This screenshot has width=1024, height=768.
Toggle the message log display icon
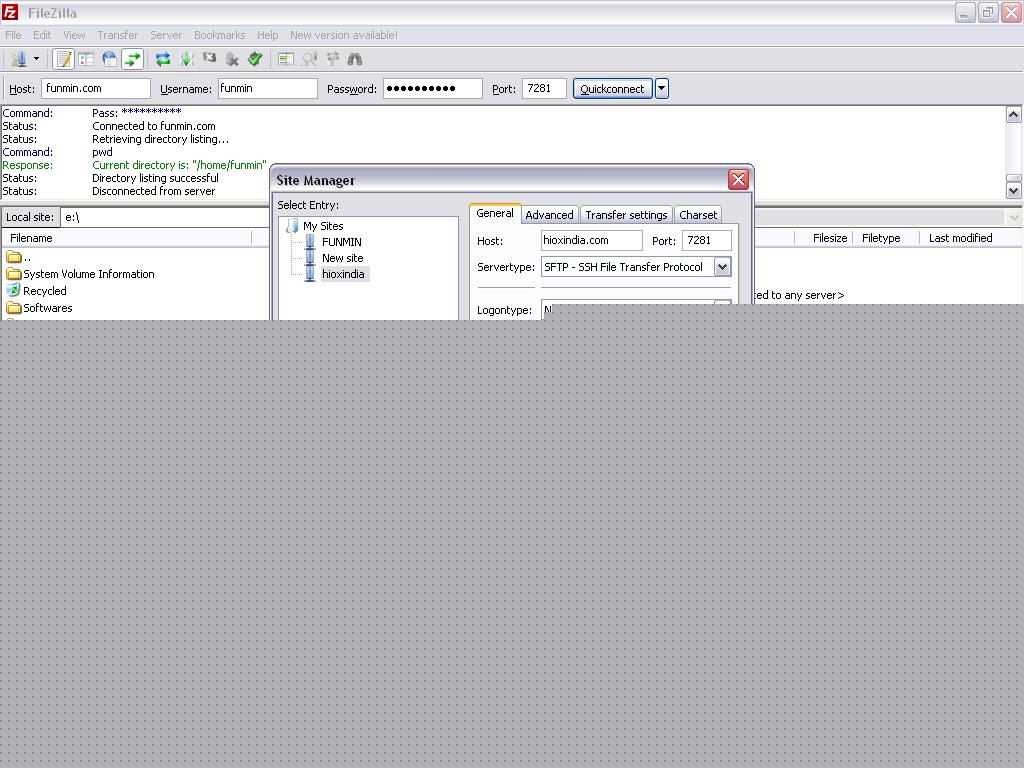(63, 59)
